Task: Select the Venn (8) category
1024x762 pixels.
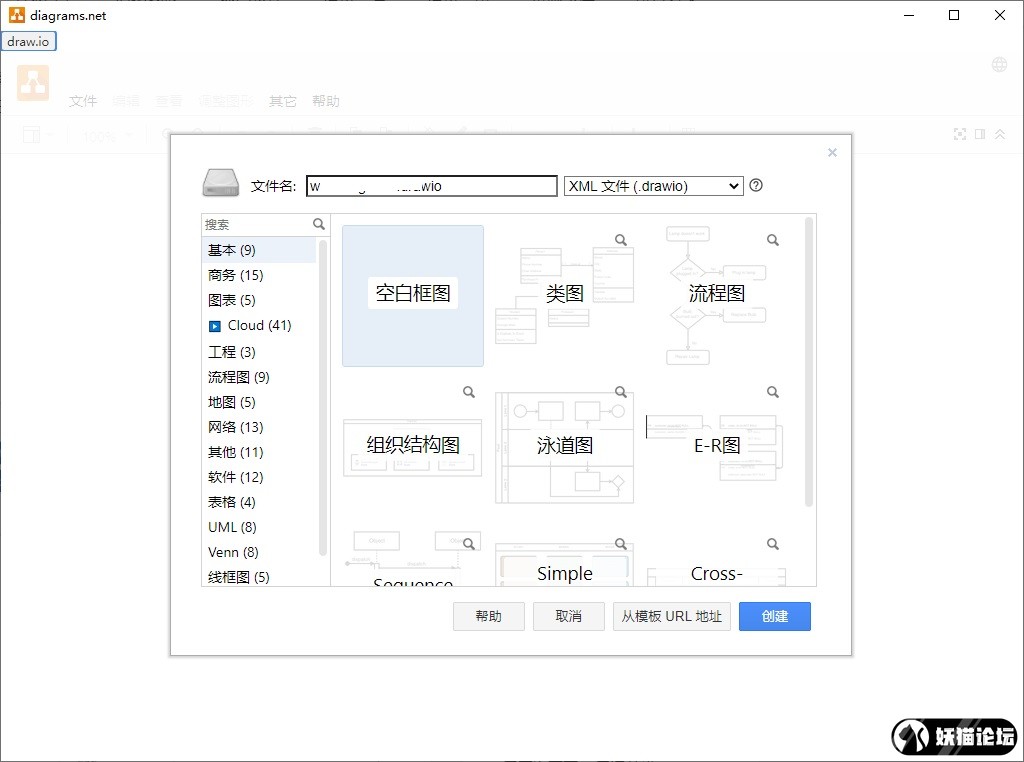Action: click(x=259, y=552)
